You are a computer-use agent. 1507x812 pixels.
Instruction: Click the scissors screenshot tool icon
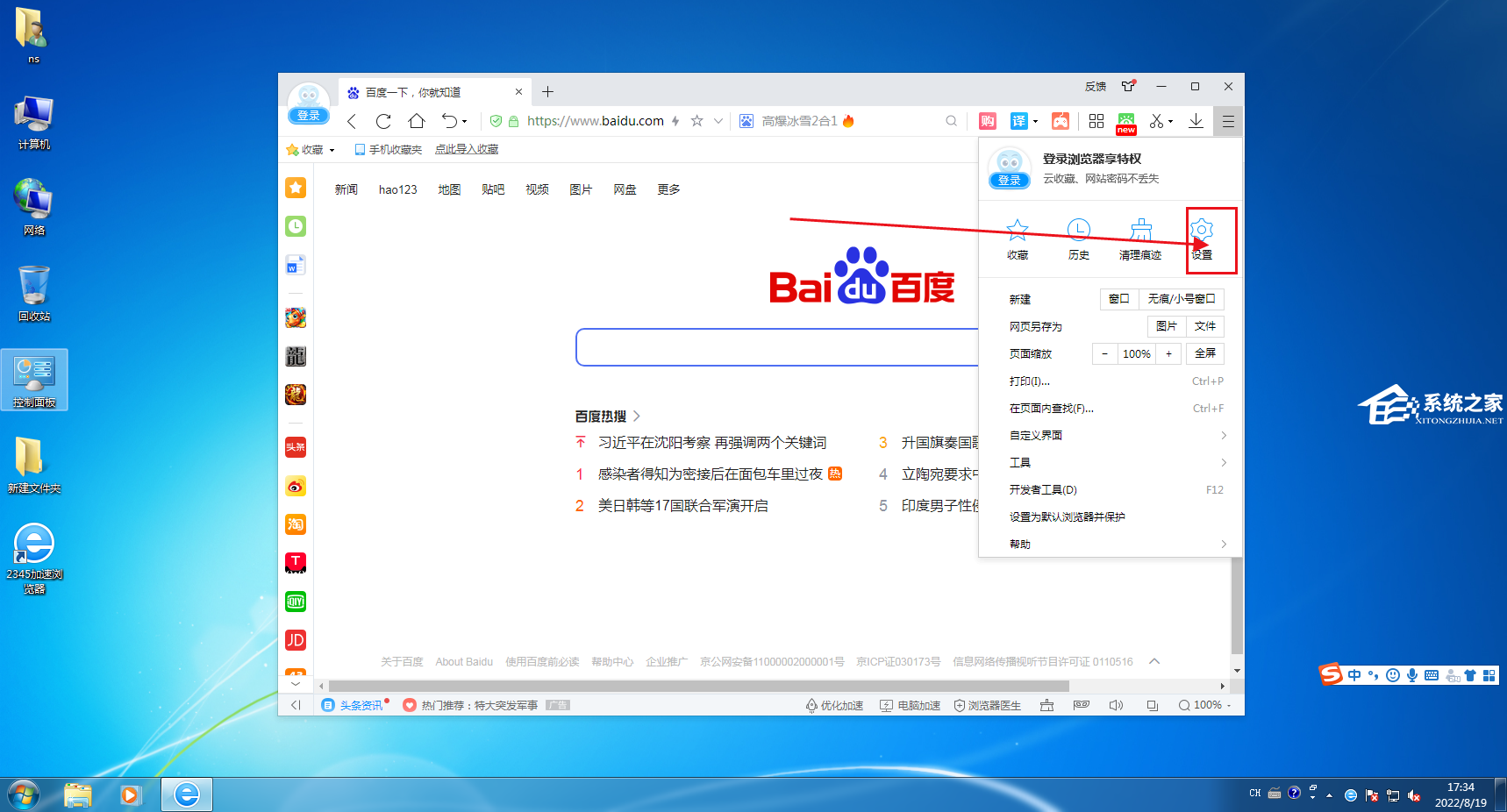1157,121
